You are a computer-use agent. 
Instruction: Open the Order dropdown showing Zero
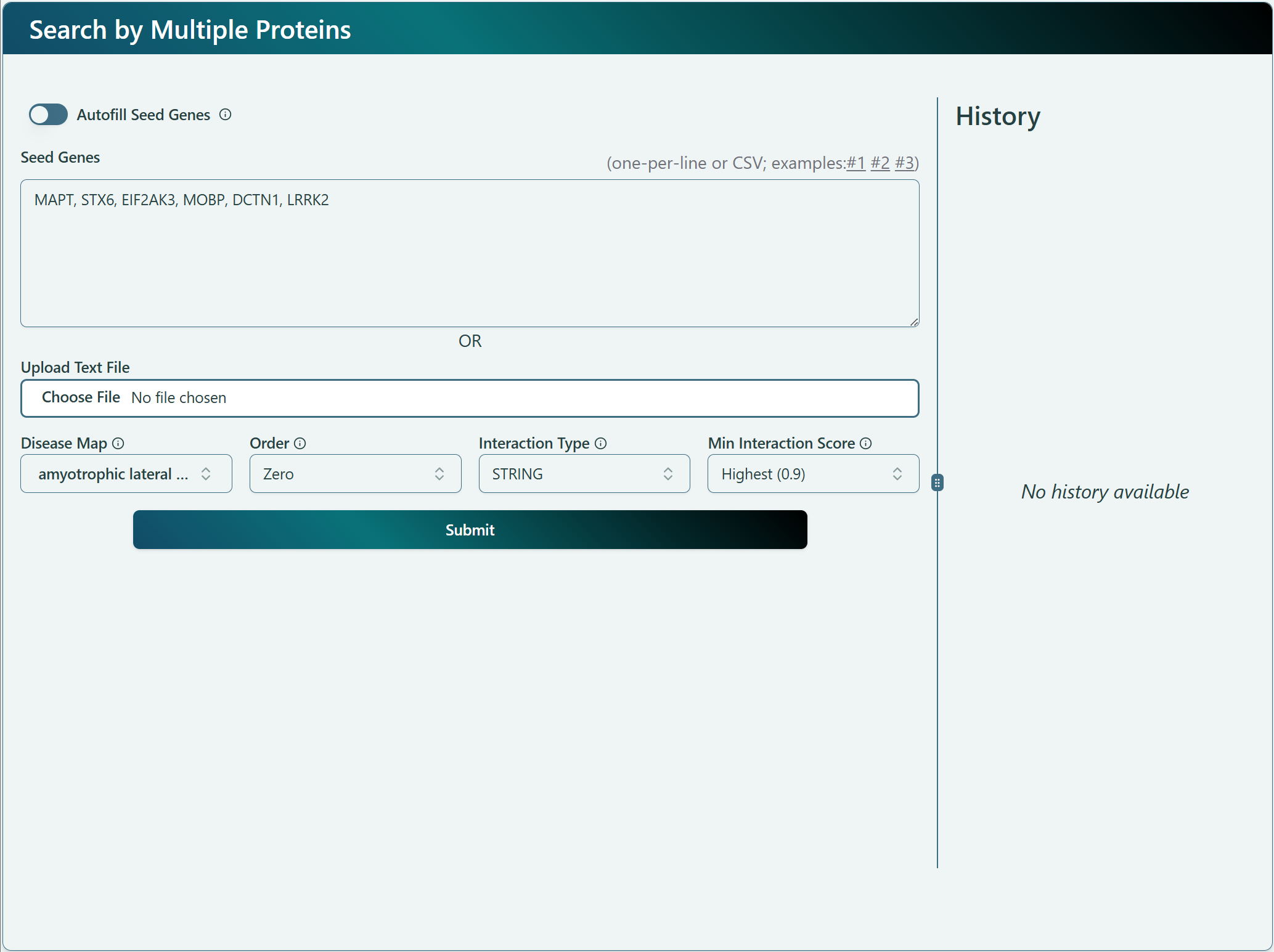tap(355, 474)
